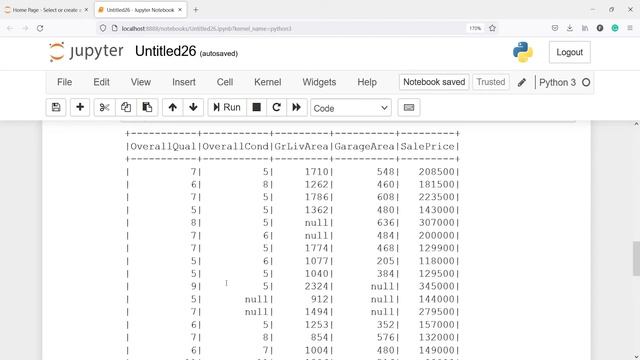
Task: Open the browser hamburger menu
Action: click(x=630, y=28)
